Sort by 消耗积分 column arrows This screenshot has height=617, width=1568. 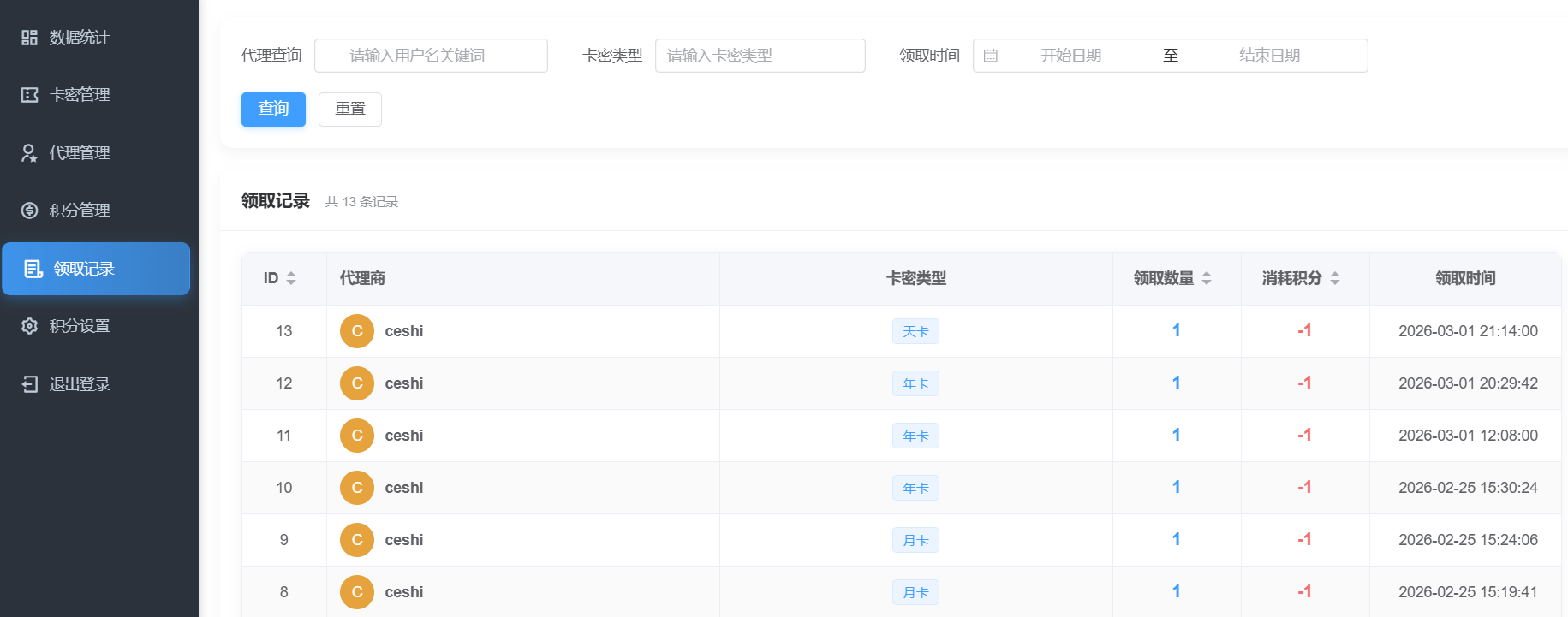click(1335, 278)
